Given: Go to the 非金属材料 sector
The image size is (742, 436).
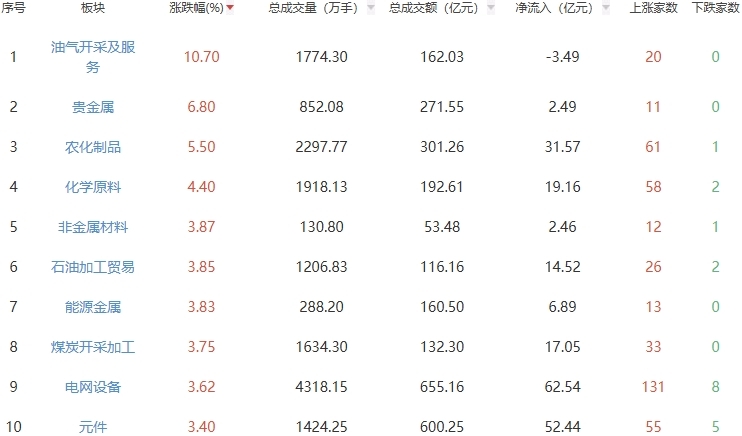Looking at the screenshot, I should (x=93, y=227).
